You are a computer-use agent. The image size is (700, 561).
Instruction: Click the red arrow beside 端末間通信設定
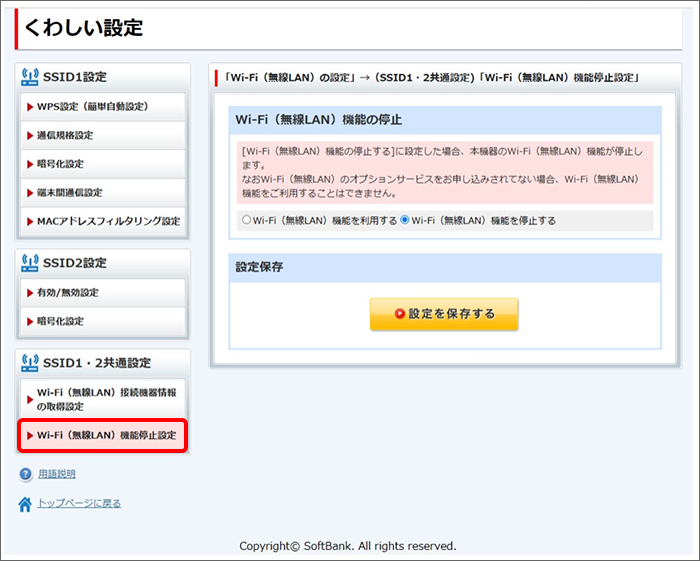click(30, 193)
